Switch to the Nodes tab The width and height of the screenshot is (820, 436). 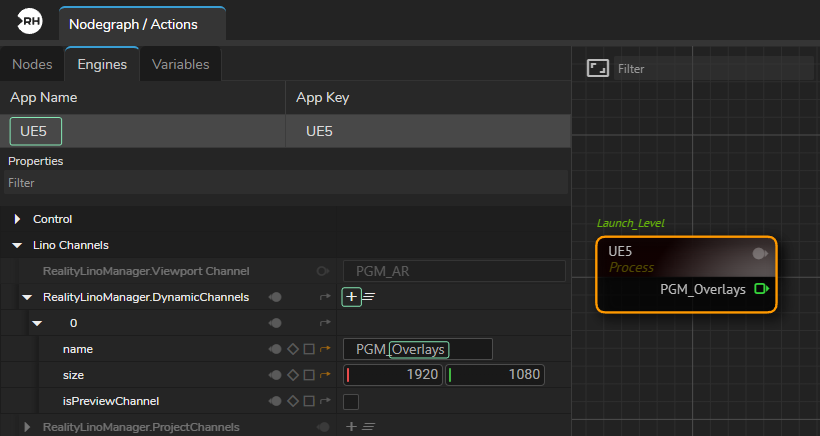(x=32, y=64)
